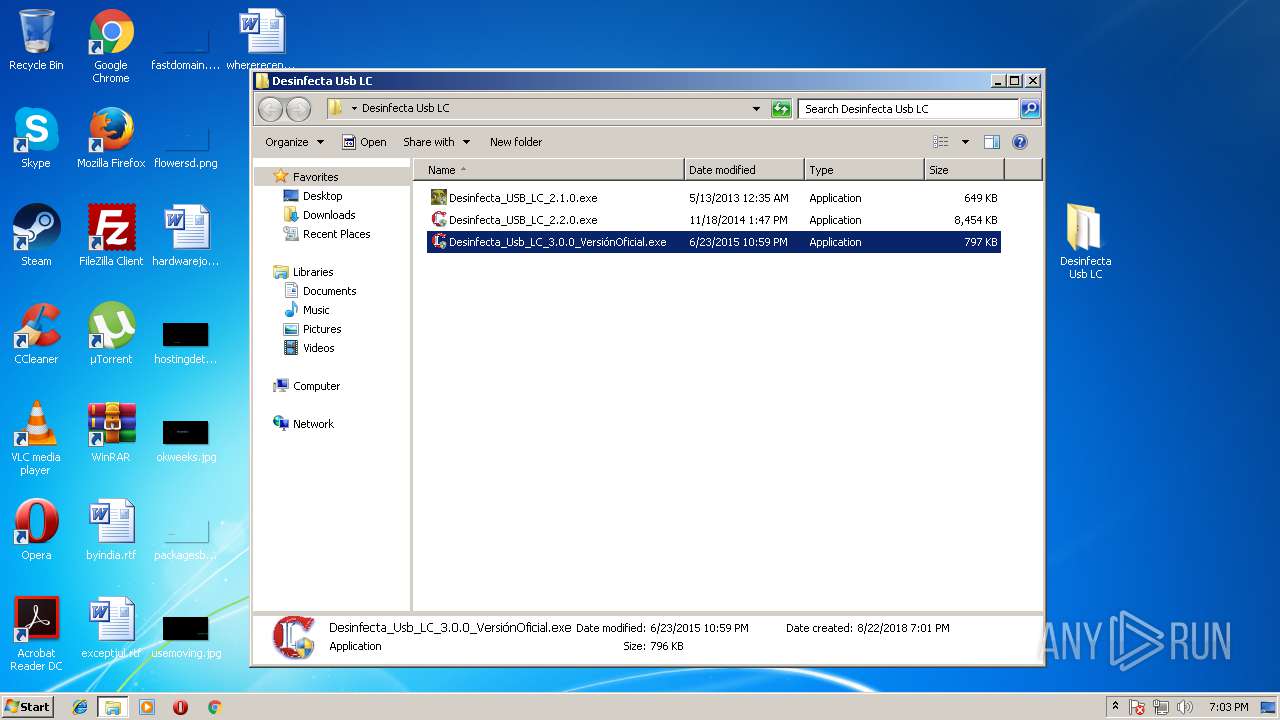
Task: Sort by Name column header
Action: point(548,170)
